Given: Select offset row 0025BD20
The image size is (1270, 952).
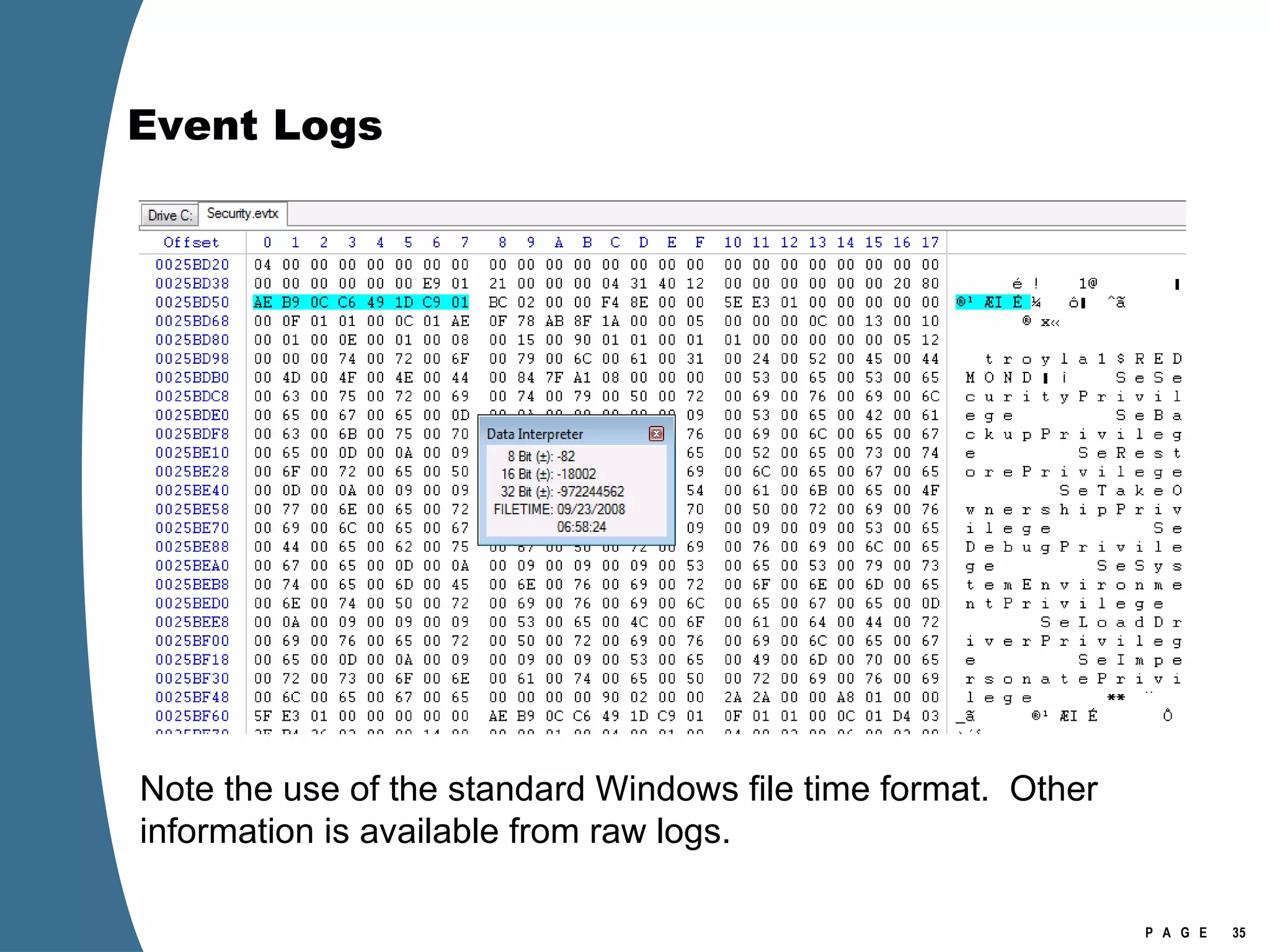Looking at the screenshot, I should click(192, 265).
